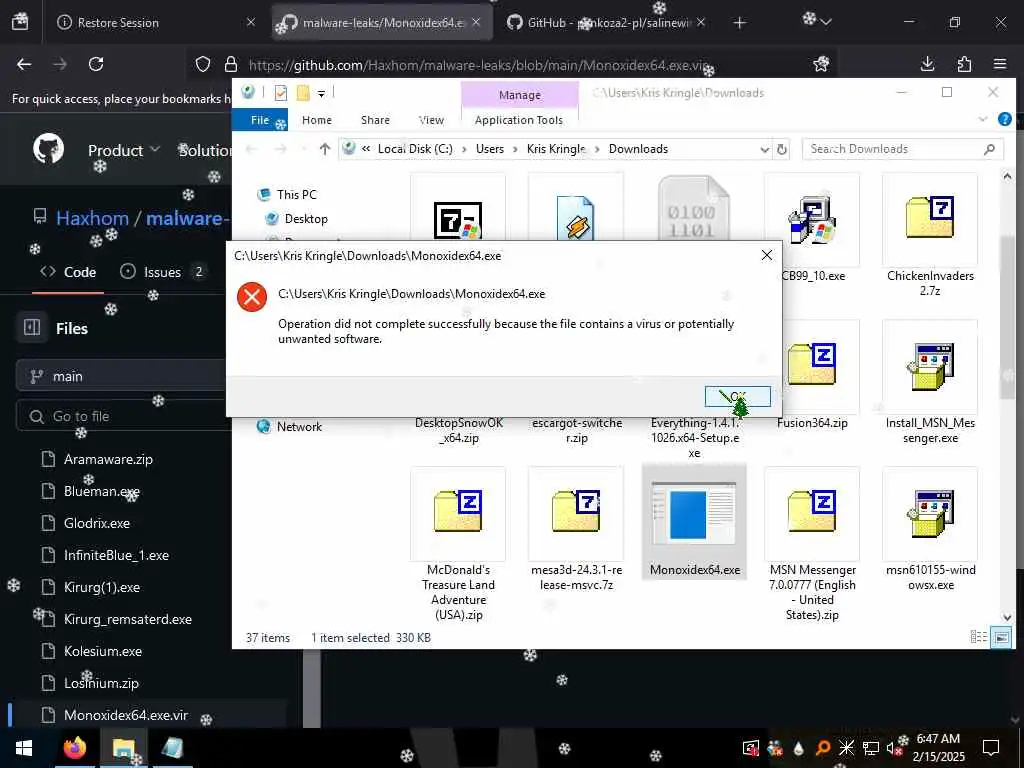The height and width of the screenshot is (768, 1024).
Task: Open Firefox from the taskbar
Action: (x=75, y=748)
